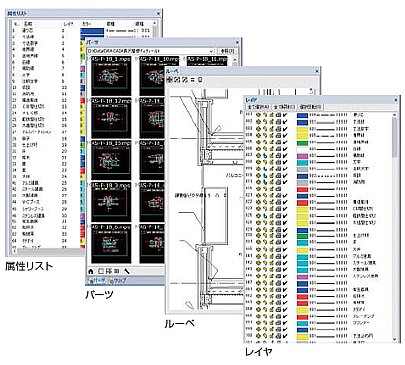Click the home icon in Parts panel
The image size is (405, 365).
[x=91, y=271]
